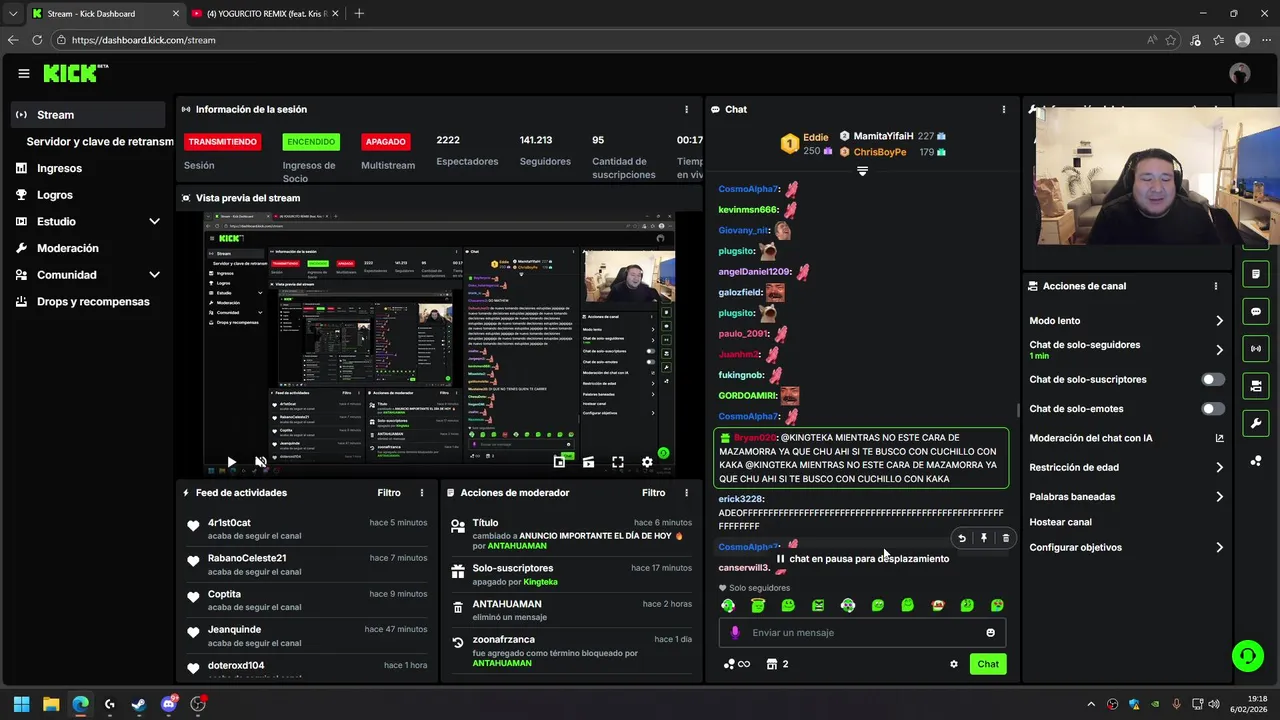Open Acciones de canal three-dot menu

pyautogui.click(x=1216, y=286)
